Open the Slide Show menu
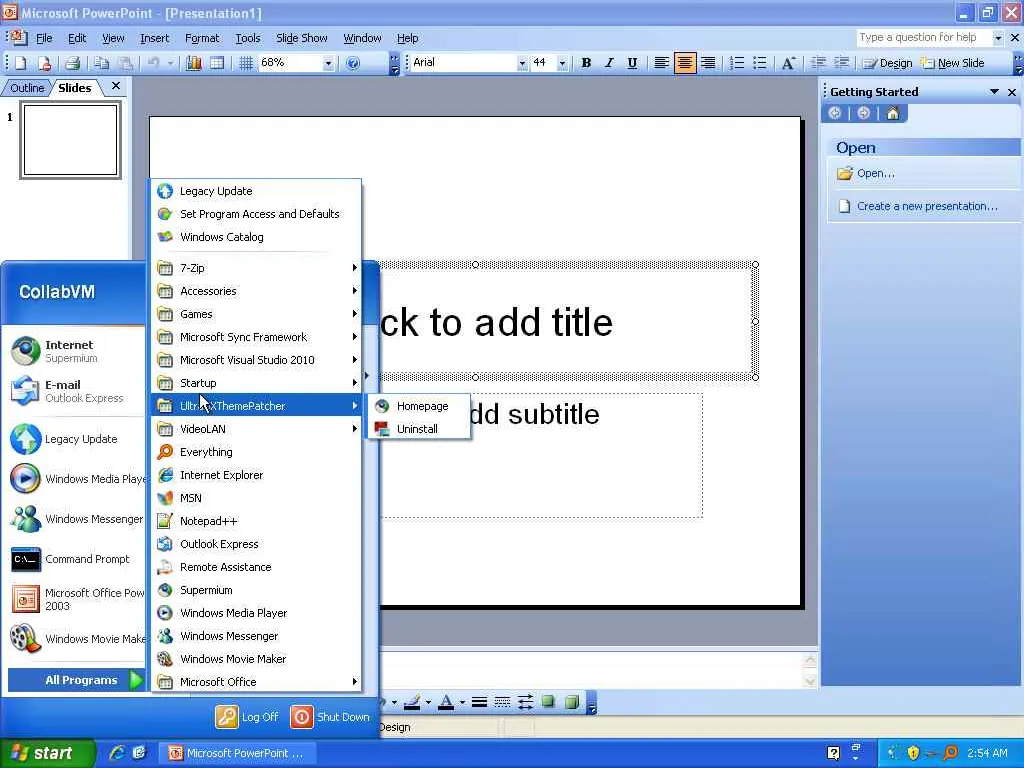Screen dimensions: 1024x768 pyautogui.click(x=301, y=38)
